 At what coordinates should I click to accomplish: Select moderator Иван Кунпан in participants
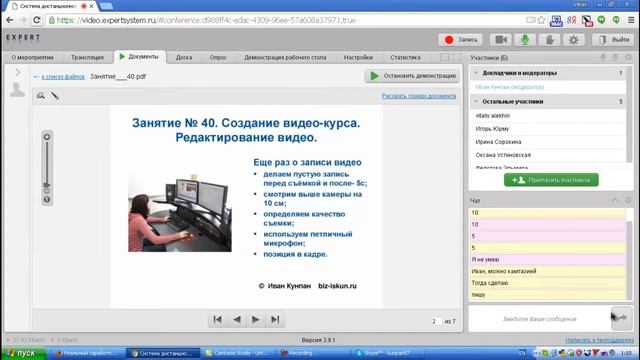[x=509, y=87]
